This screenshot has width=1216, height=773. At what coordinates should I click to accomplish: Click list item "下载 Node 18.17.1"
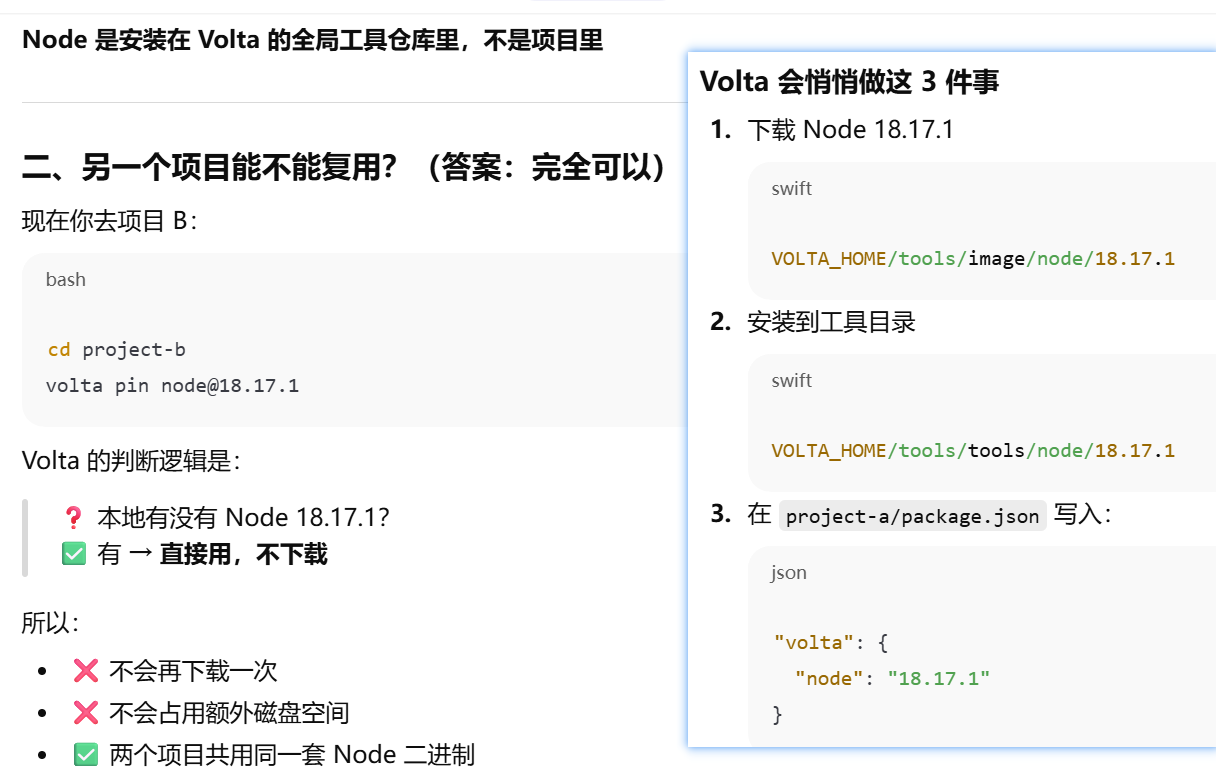pyautogui.click(x=851, y=129)
